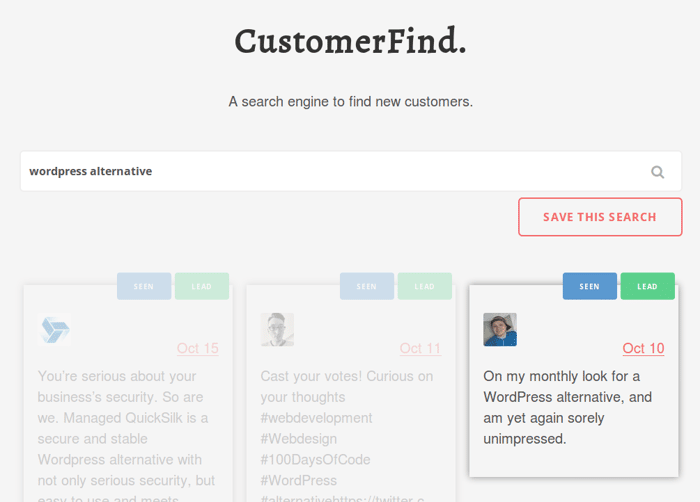Click the magnifying glass search icon
Image resolution: width=700 pixels, height=502 pixels.
tap(657, 172)
